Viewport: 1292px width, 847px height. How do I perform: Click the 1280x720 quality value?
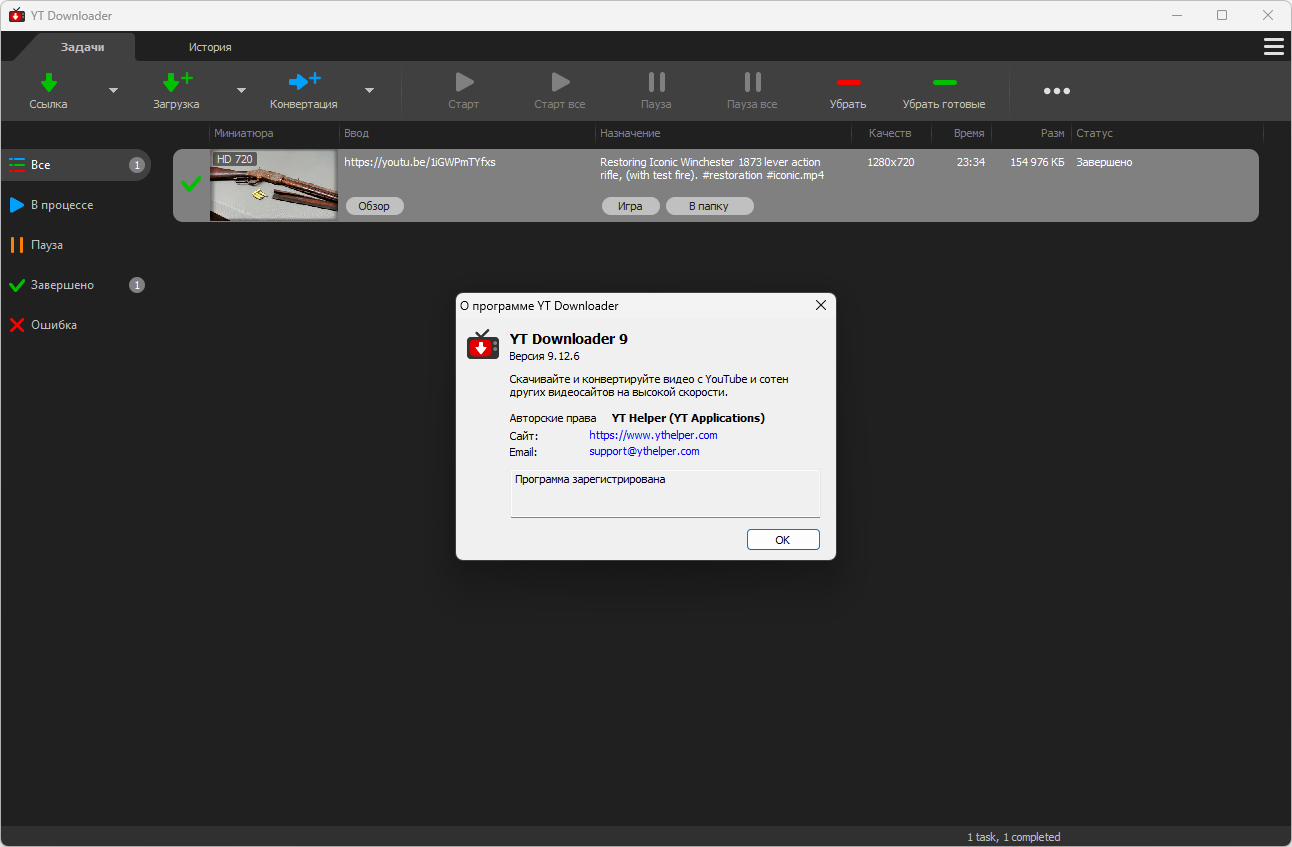[x=891, y=162]
